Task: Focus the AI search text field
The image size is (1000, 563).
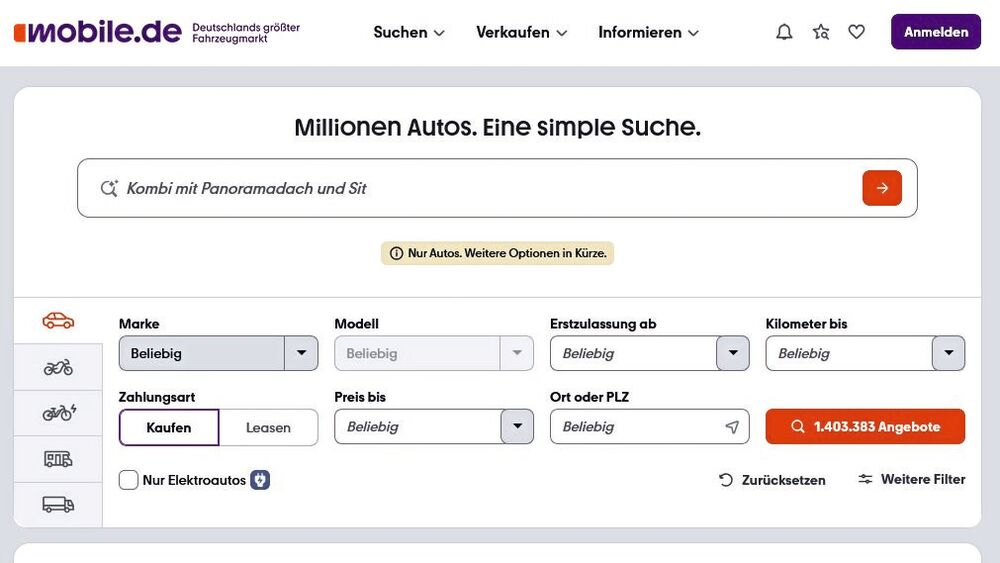Action: [x=480, y=188]
